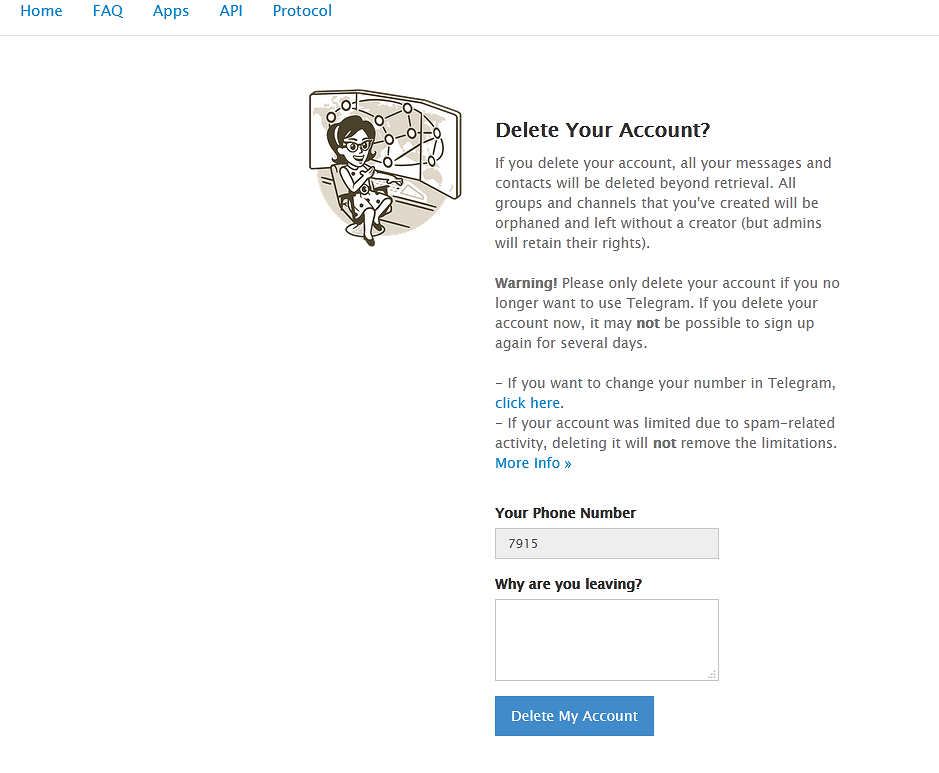
Task: Click the woman-at-map illustration
Action: click(x=385, y=168)
